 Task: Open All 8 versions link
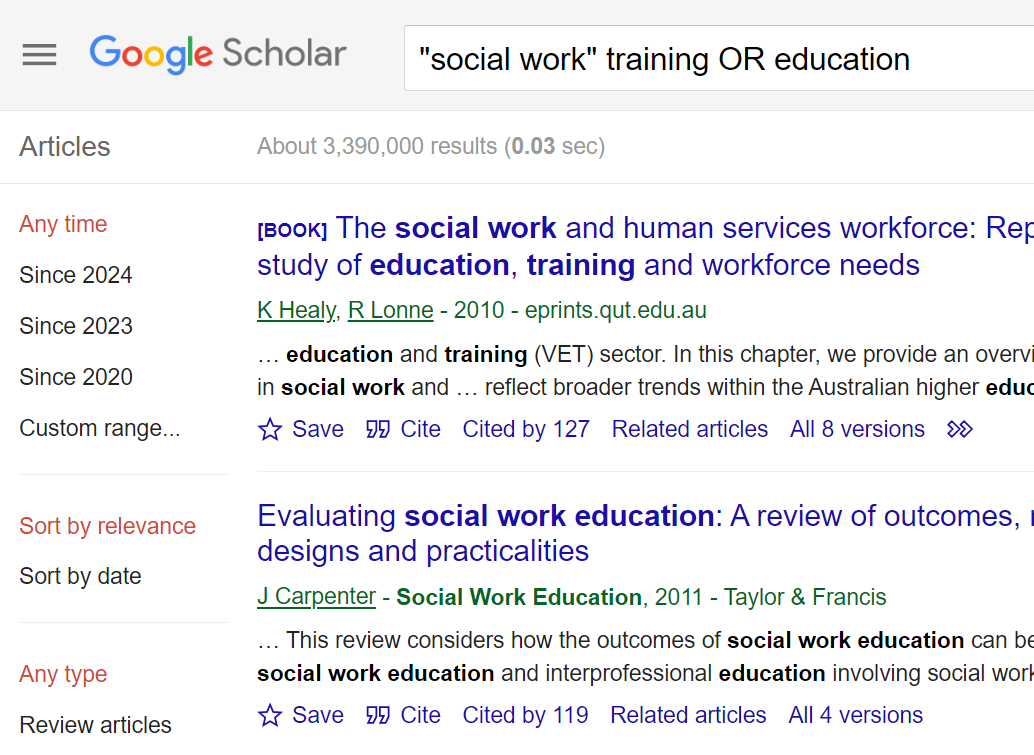pos(857,429)
